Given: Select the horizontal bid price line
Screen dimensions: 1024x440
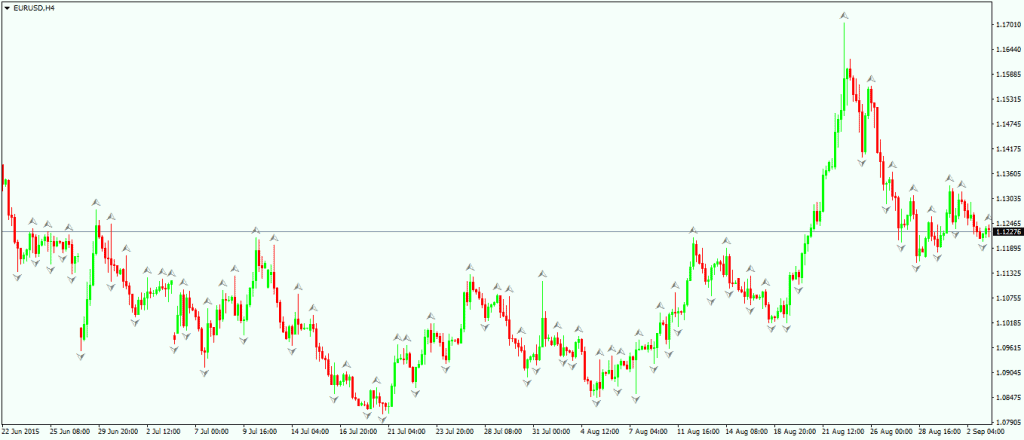Looking at the screenshot, I should pos(495,231).
